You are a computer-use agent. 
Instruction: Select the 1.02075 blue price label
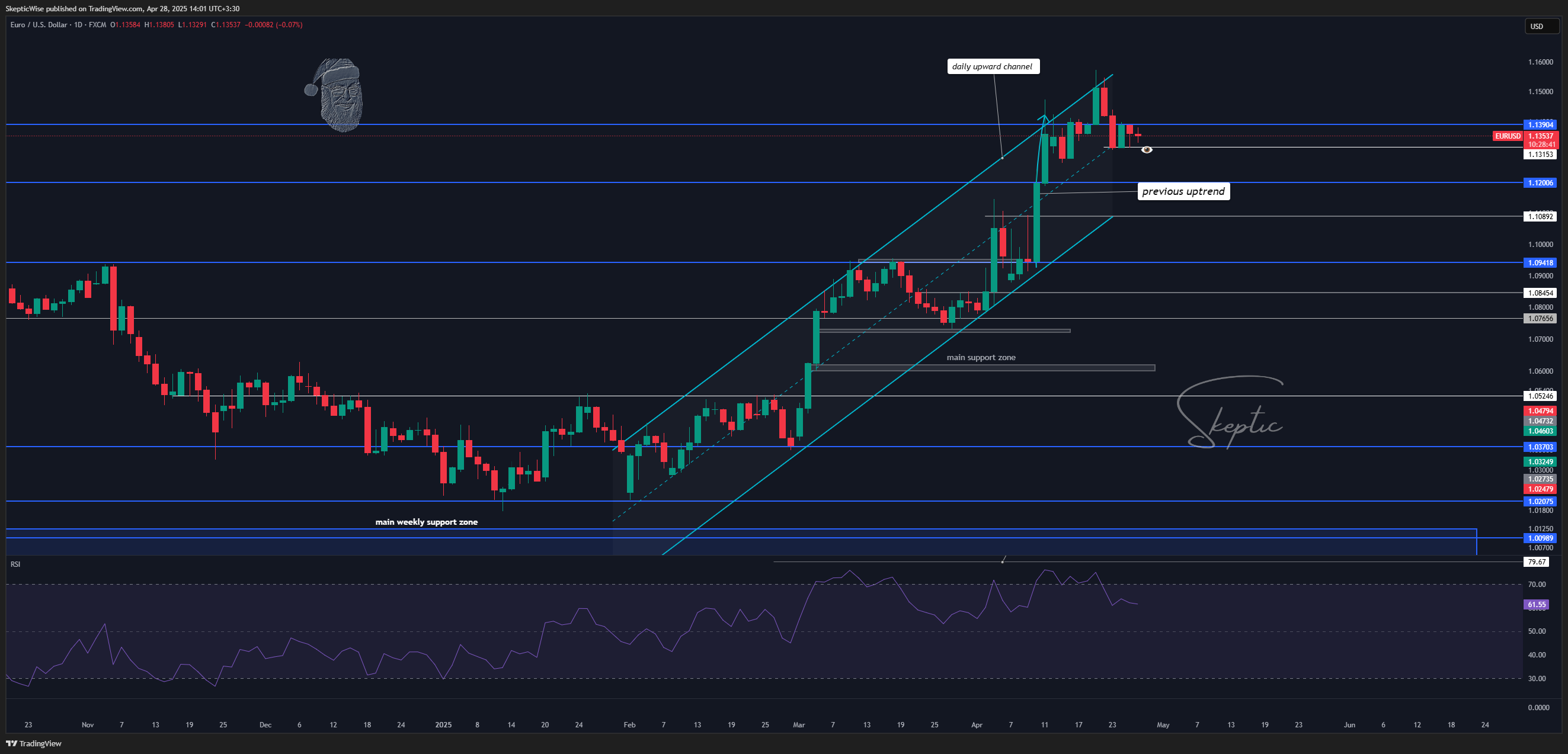click(x=1540, y=502)
